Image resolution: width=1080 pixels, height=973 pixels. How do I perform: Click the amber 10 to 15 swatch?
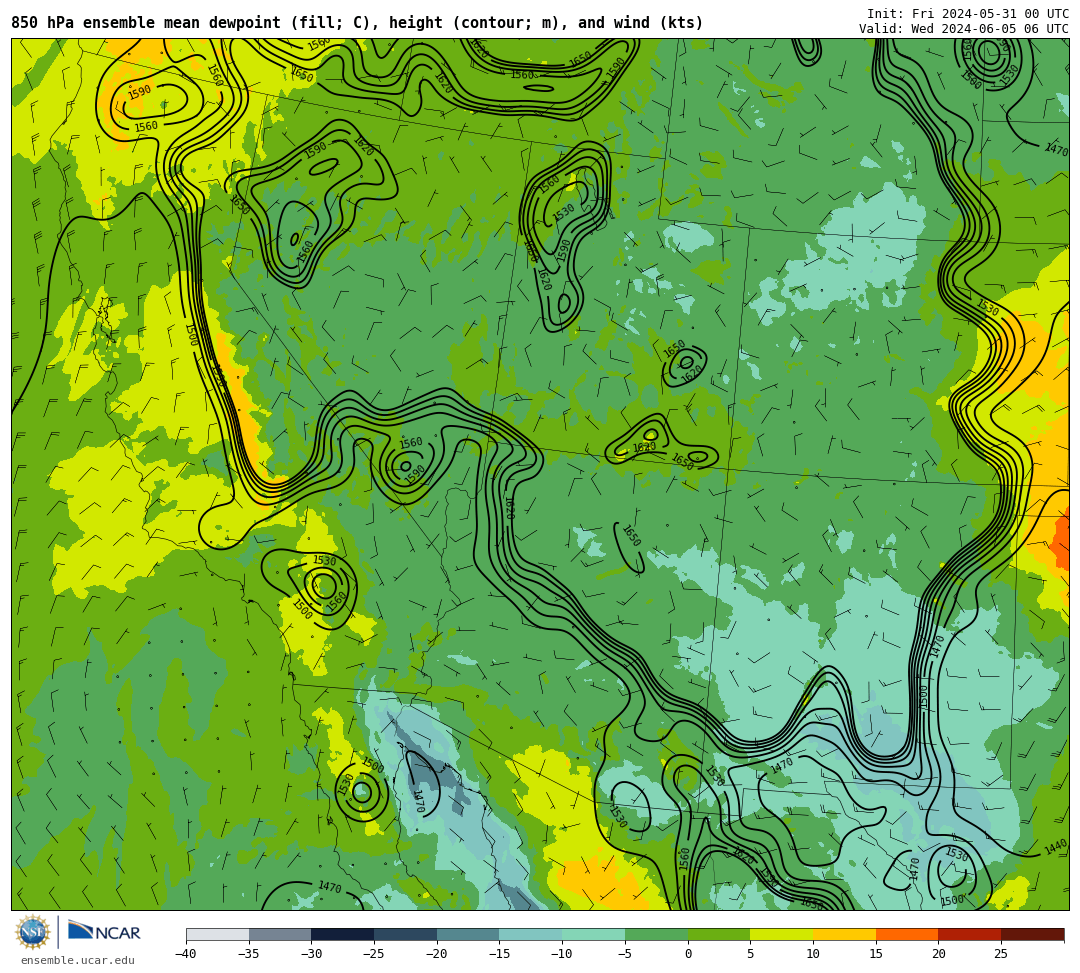pos(844,934)
